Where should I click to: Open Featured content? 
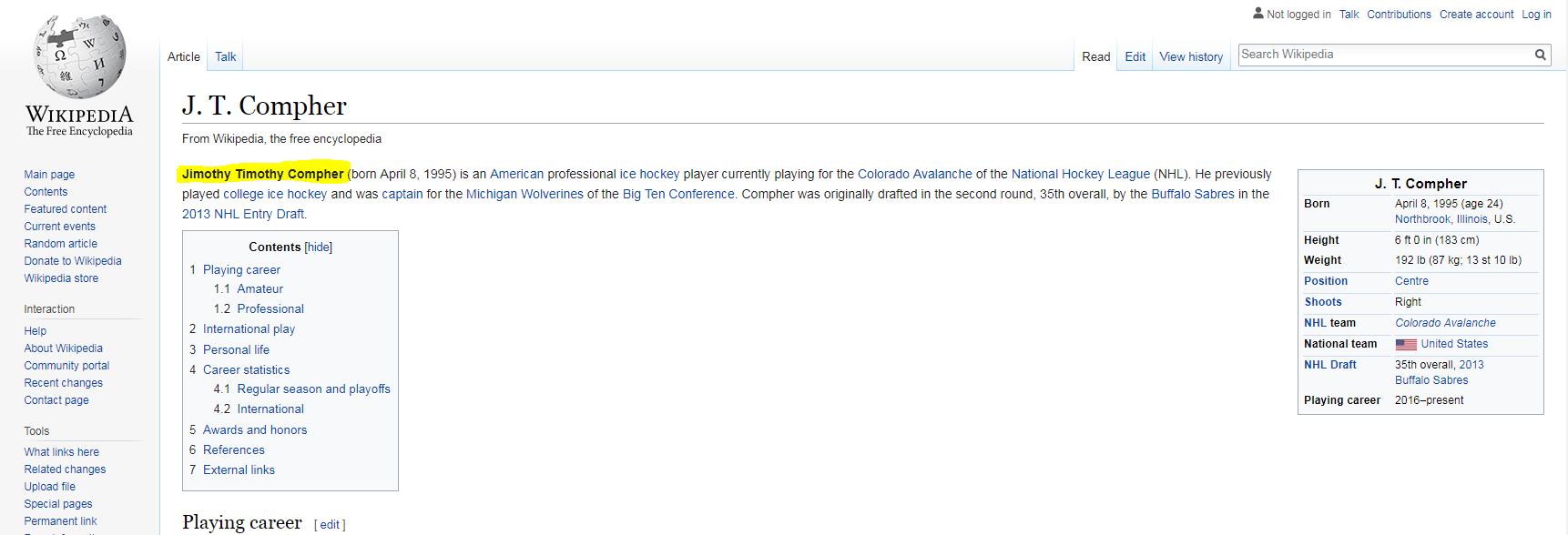pos(65,209)
